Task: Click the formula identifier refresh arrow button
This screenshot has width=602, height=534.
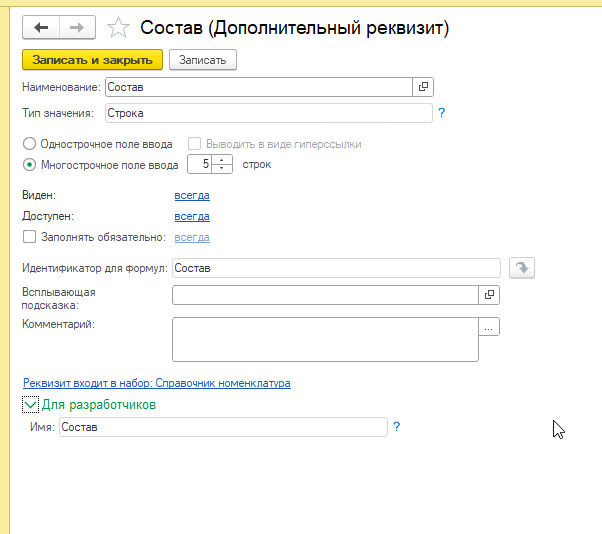Action: (521, 267)
